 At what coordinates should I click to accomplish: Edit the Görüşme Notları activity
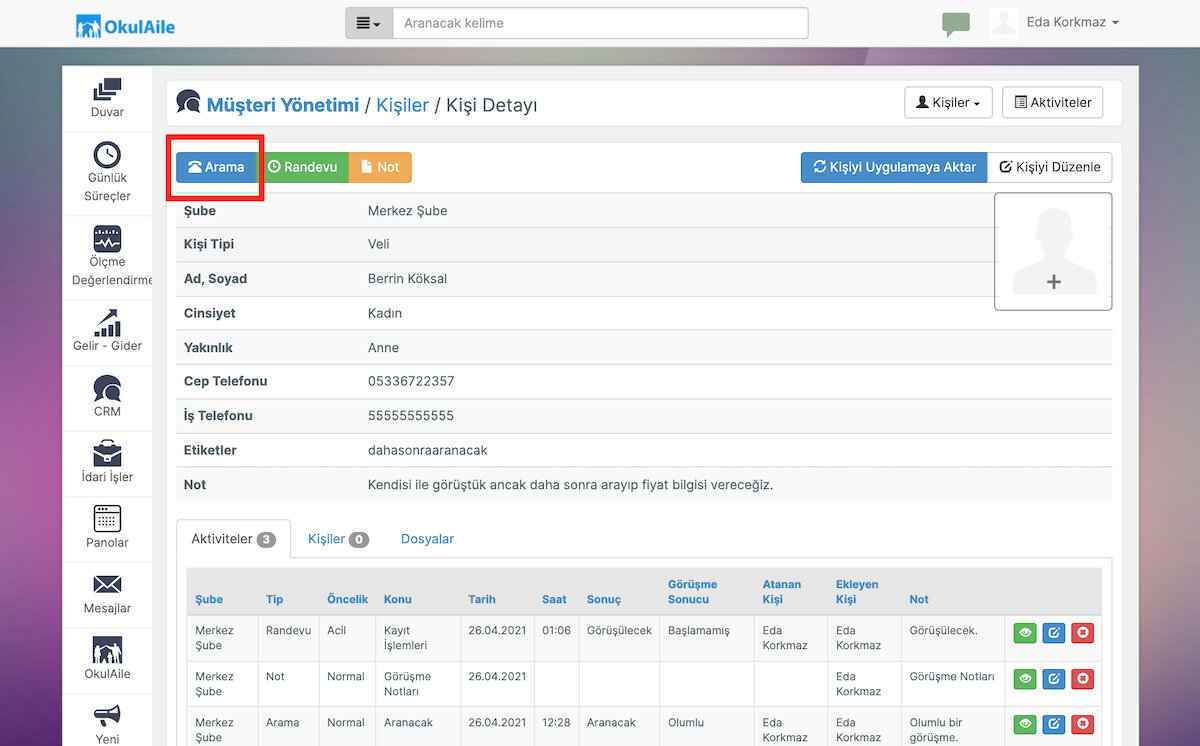point(1054,679)
